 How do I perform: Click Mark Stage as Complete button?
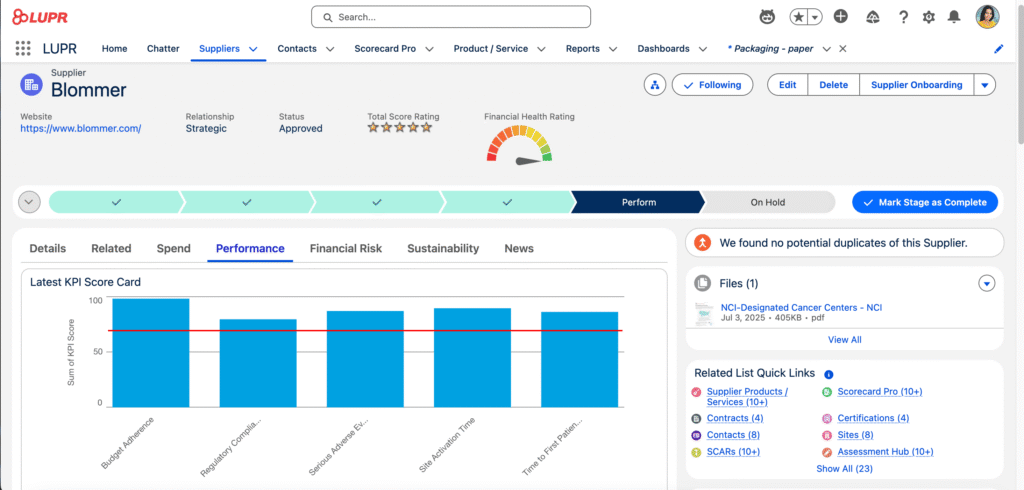tap(925, 202)
